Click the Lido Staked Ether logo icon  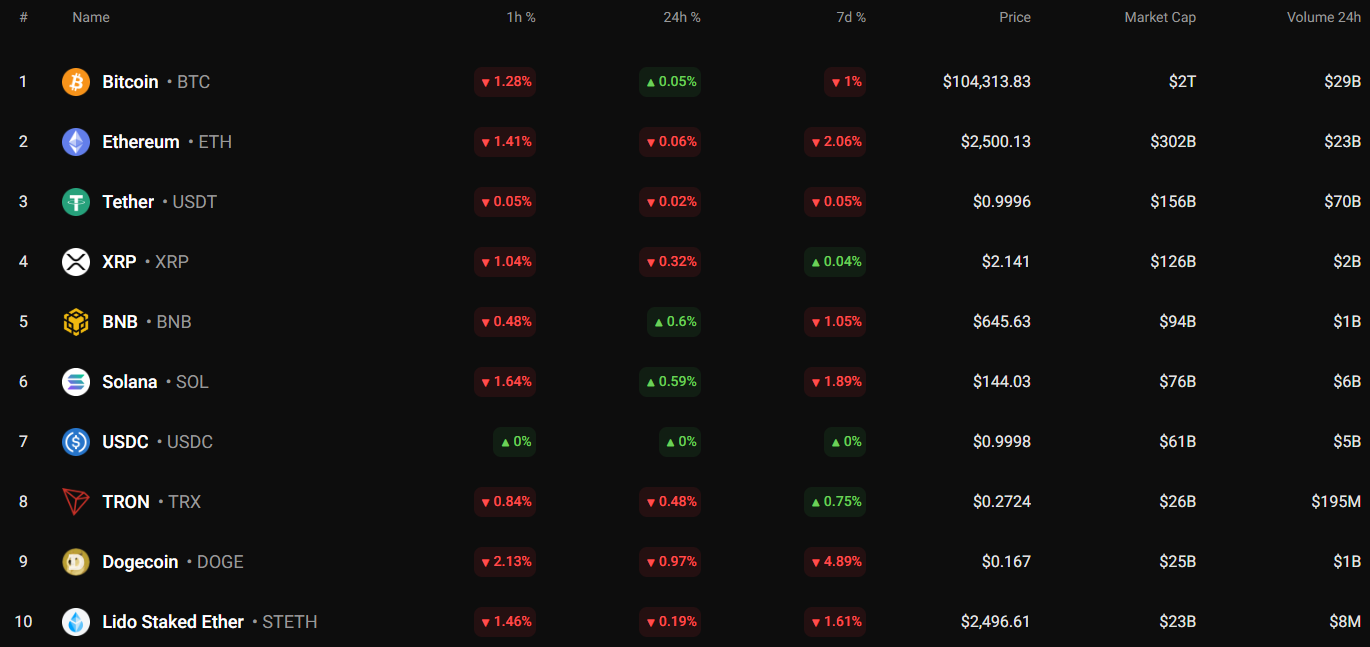pos(76,622)
